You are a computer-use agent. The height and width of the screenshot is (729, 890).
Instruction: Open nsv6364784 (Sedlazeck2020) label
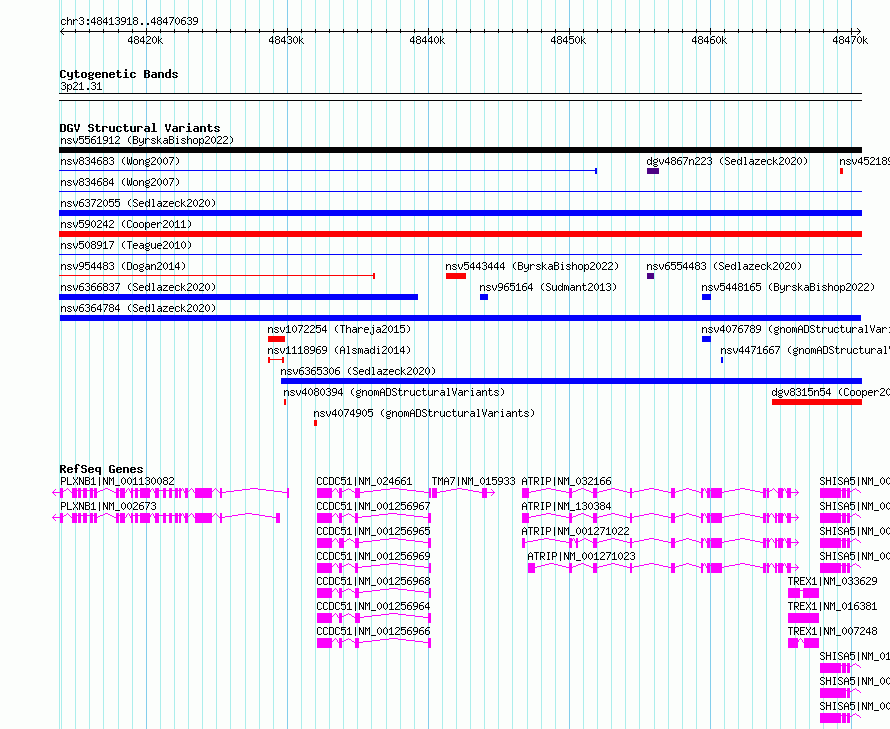pyautogui.click(x=138, y=308)
